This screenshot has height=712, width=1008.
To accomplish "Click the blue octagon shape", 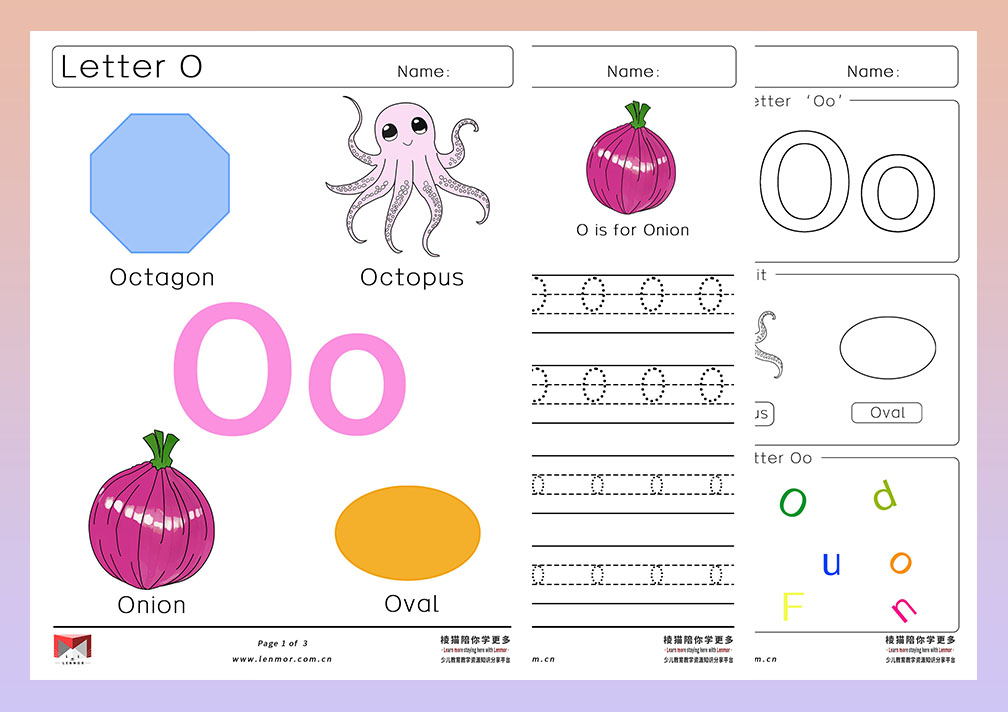I will (160, 183).
